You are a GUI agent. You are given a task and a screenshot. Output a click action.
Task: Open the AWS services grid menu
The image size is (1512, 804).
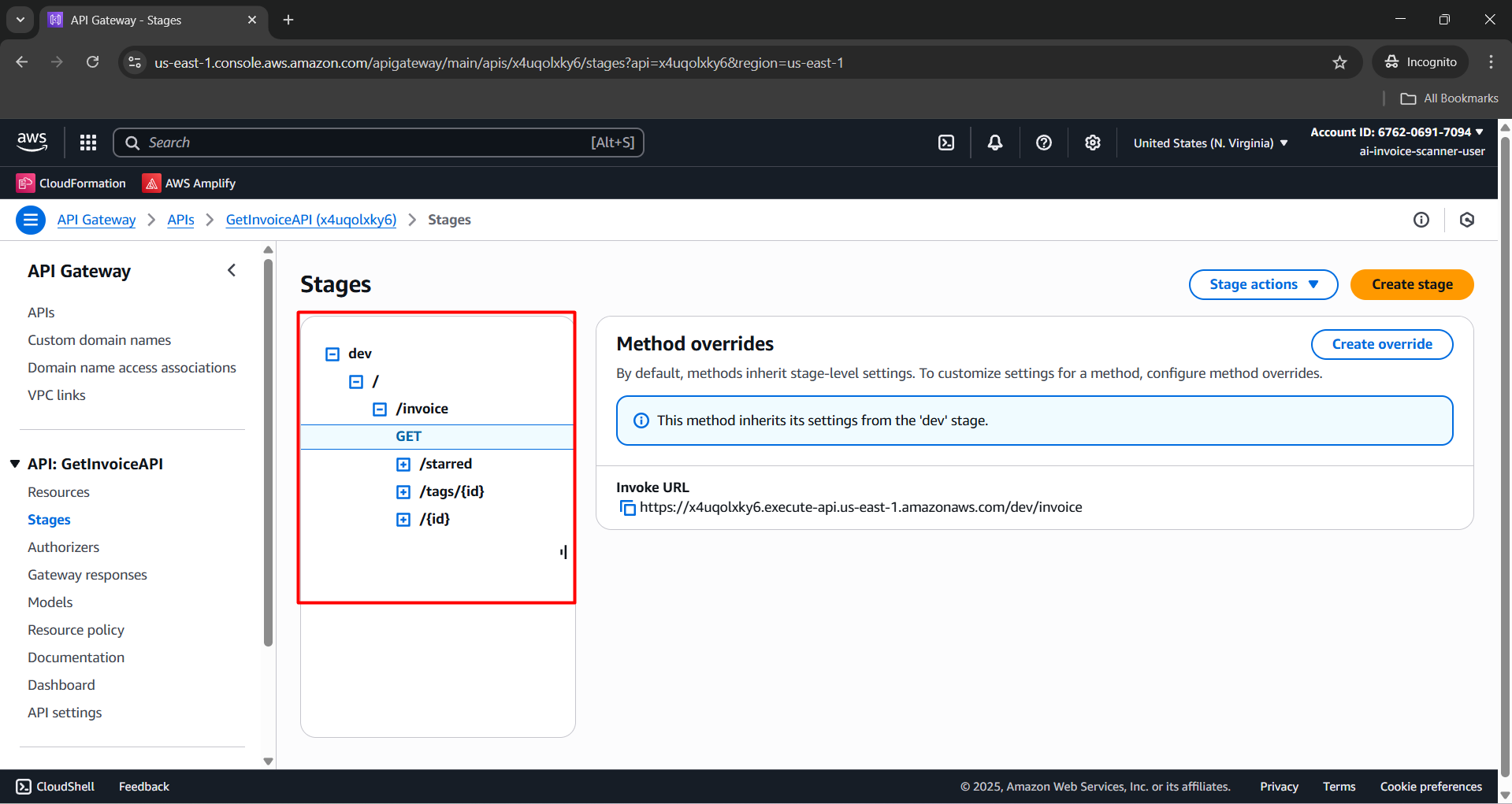pyautogui.click(x=88, y=143)
